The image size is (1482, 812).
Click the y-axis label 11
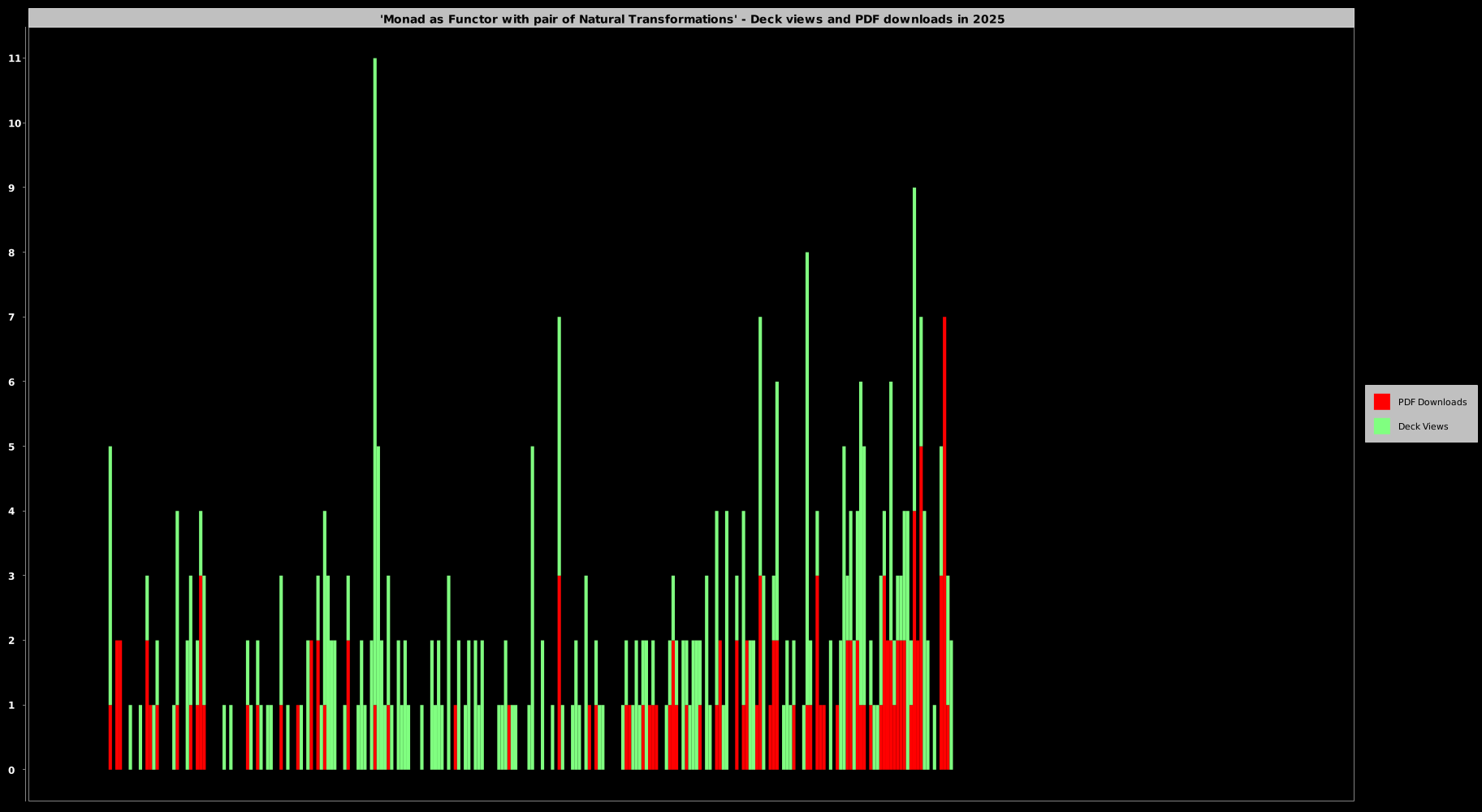[x=15, y=58]
